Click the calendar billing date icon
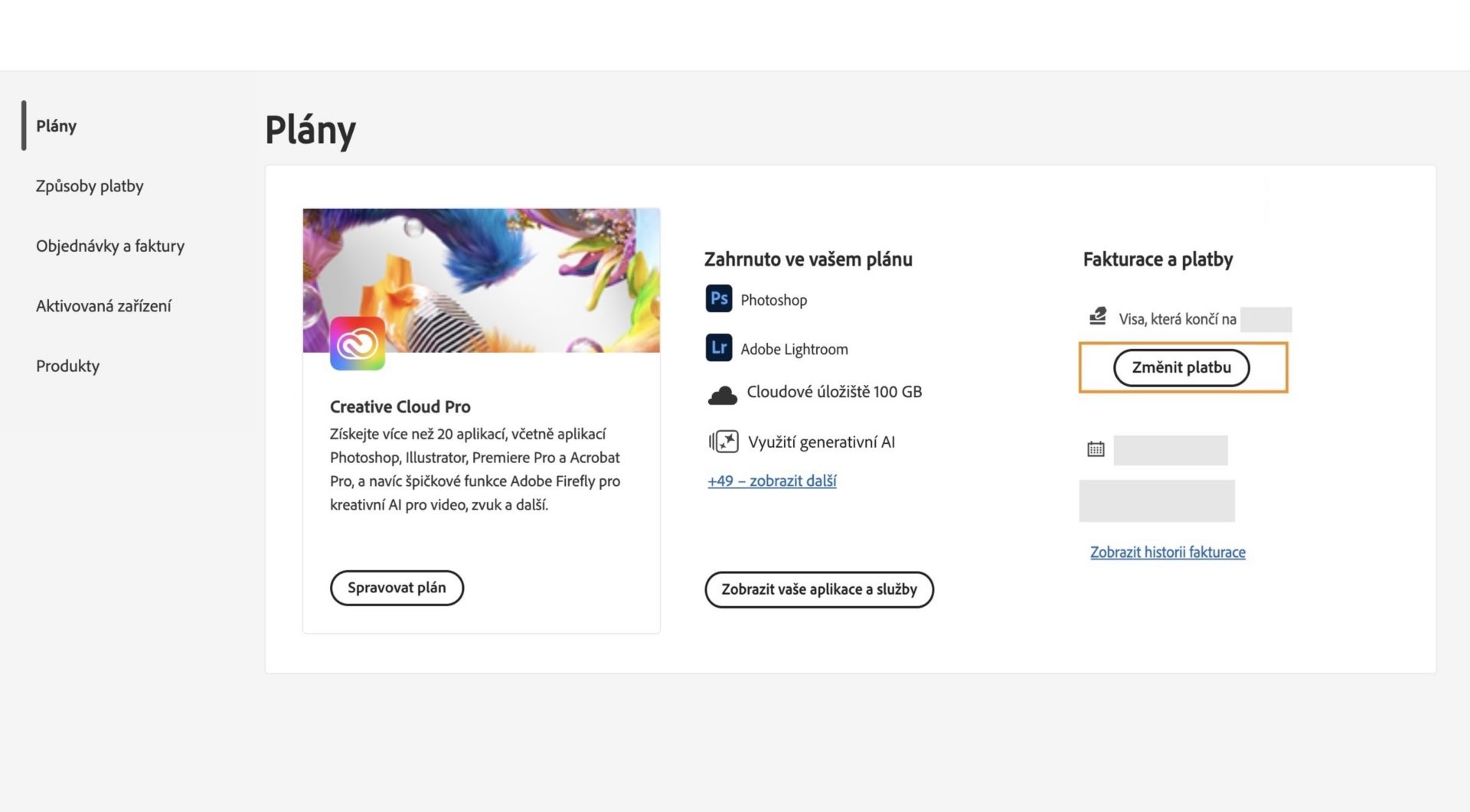 [x=1096, y=449]
